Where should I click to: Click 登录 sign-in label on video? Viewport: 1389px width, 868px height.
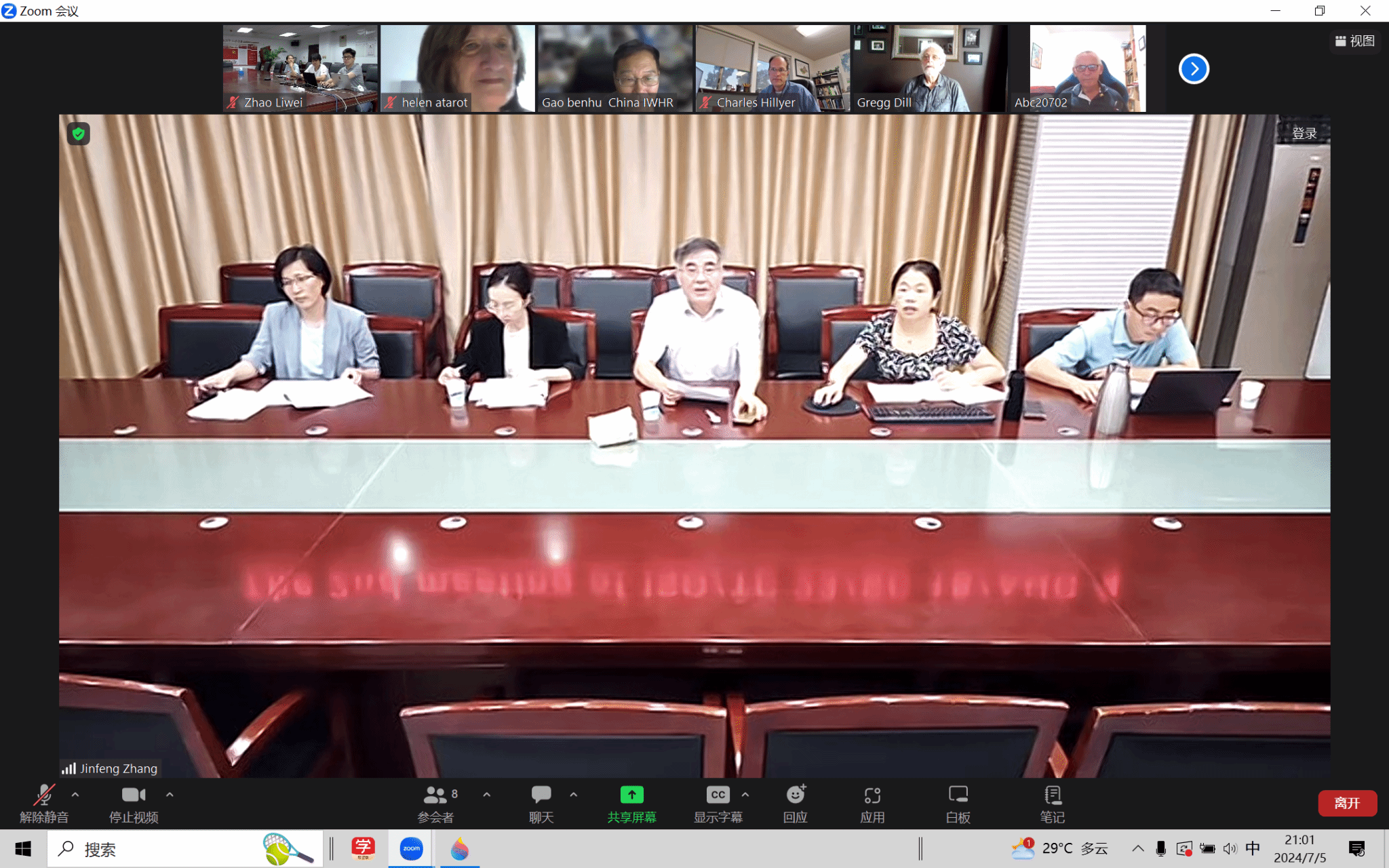pos(1304,134)
